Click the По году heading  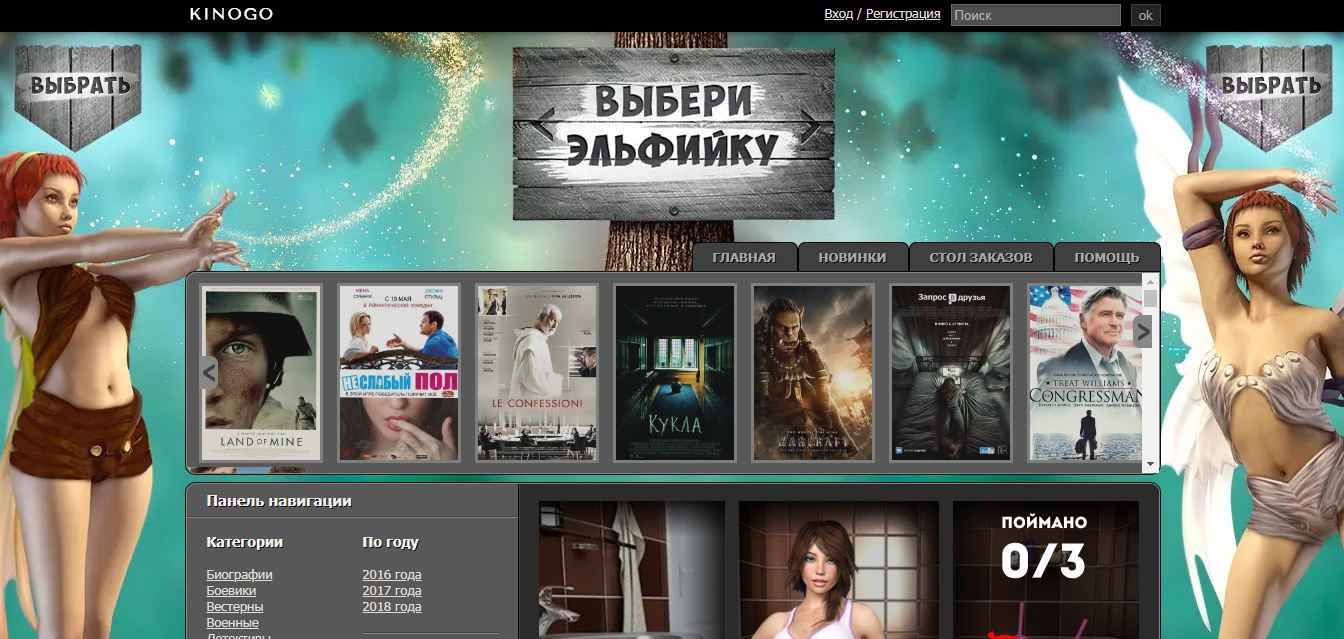390,542
